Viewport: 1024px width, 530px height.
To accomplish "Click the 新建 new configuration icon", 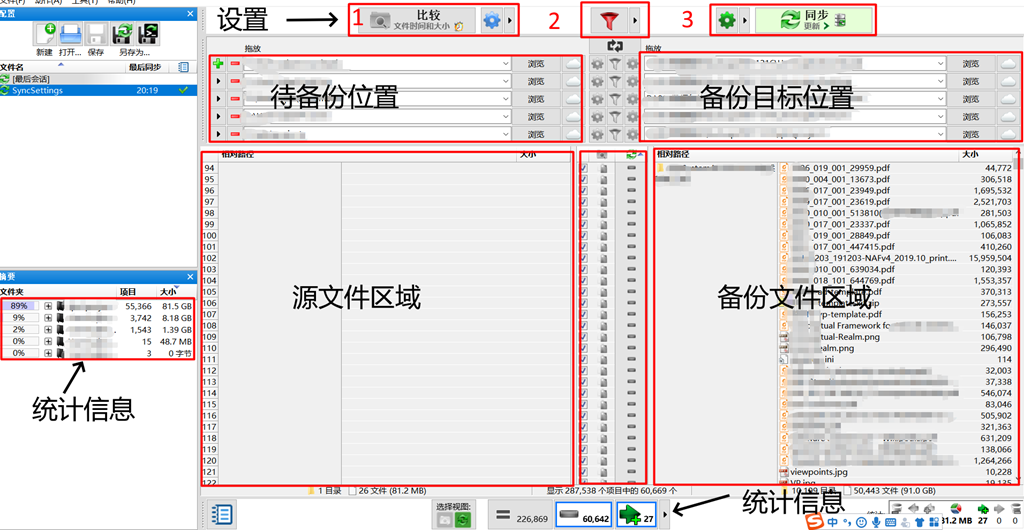I will click(x=46, y=34).
